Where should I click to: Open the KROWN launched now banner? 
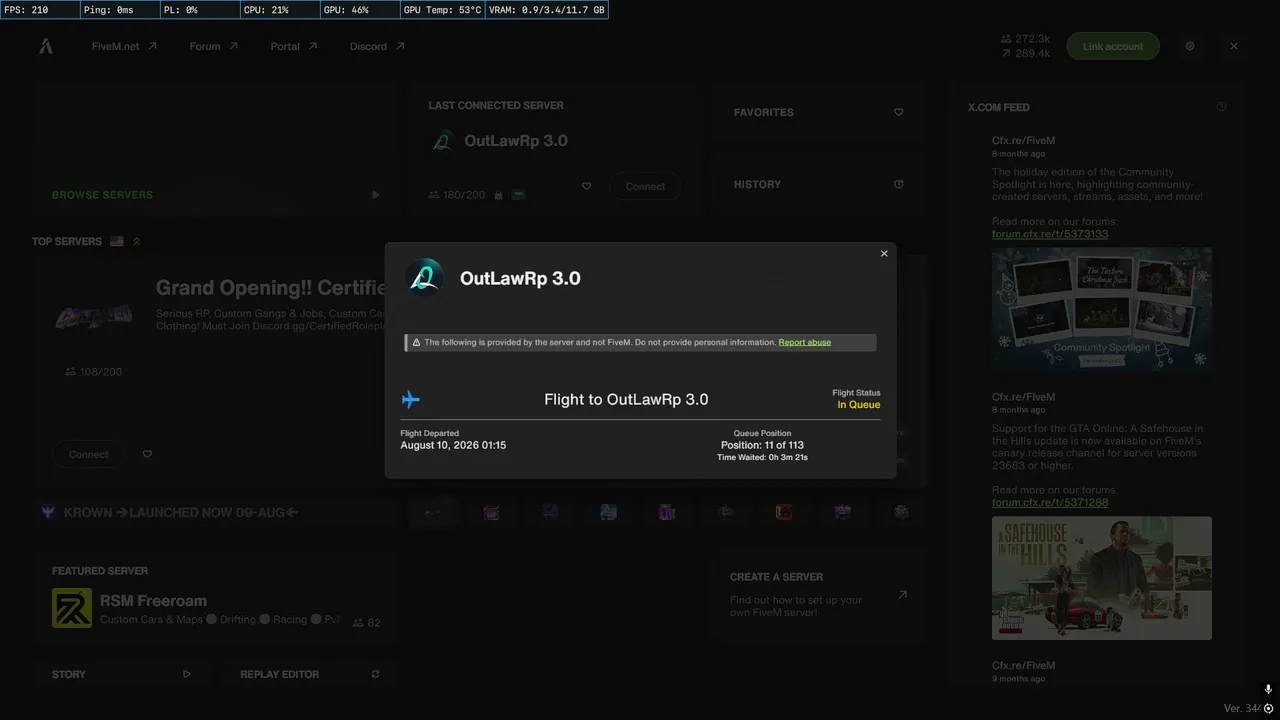pyautogui.click(x=216, y=512)
